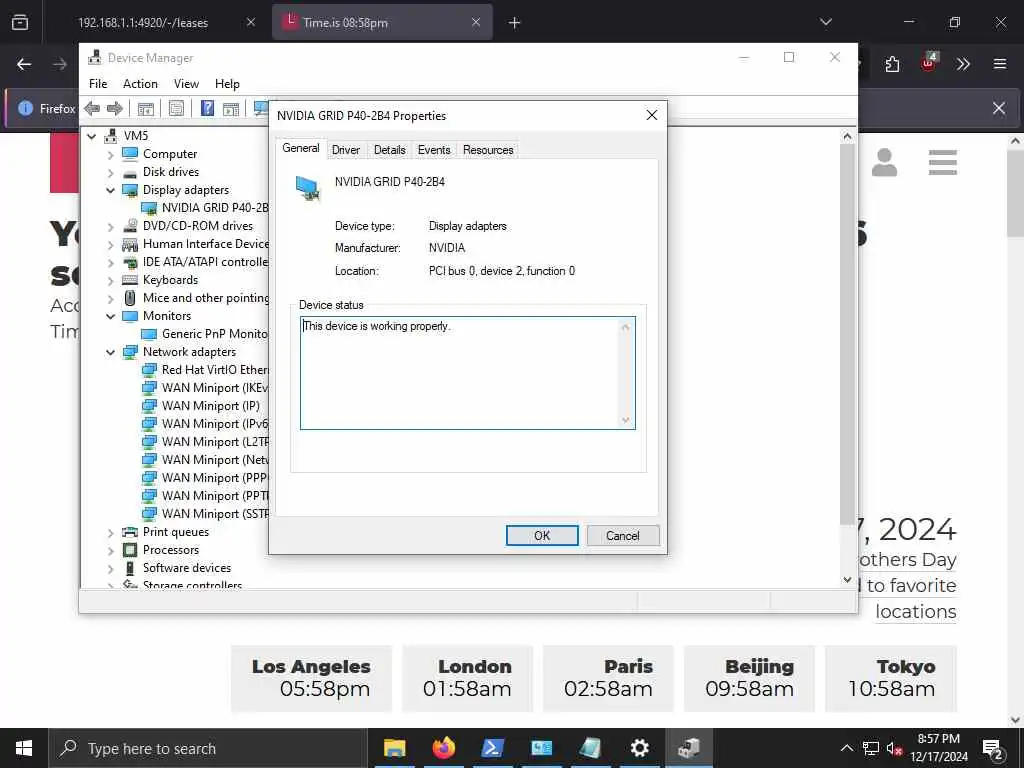The height and width of the screenshot is (768, 1024).
Task: Open a new Firefox tab
Action: tap(515, 23)
